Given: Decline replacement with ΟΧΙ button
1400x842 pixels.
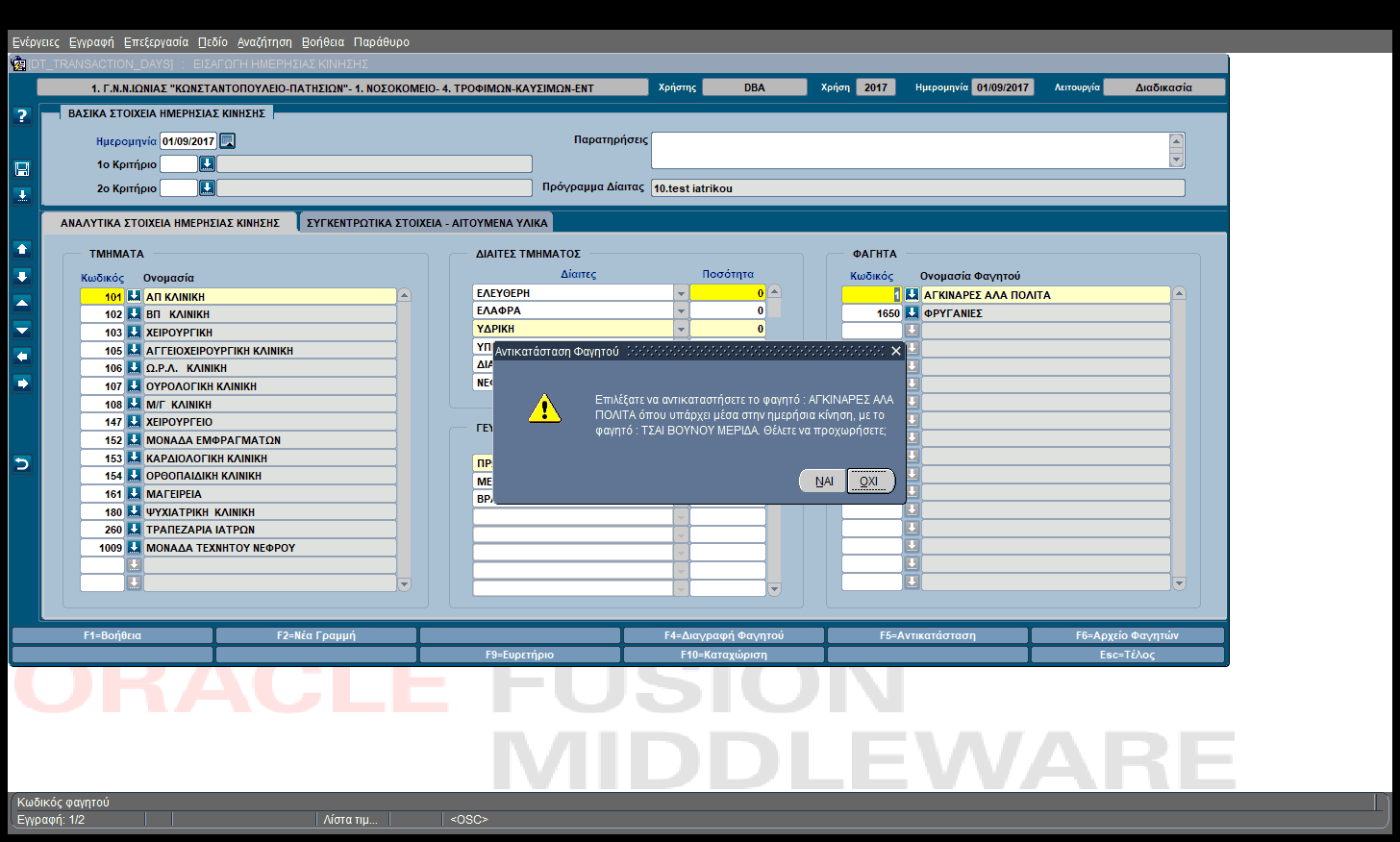Looking at the screenshot, I should (x=869, y=481).
